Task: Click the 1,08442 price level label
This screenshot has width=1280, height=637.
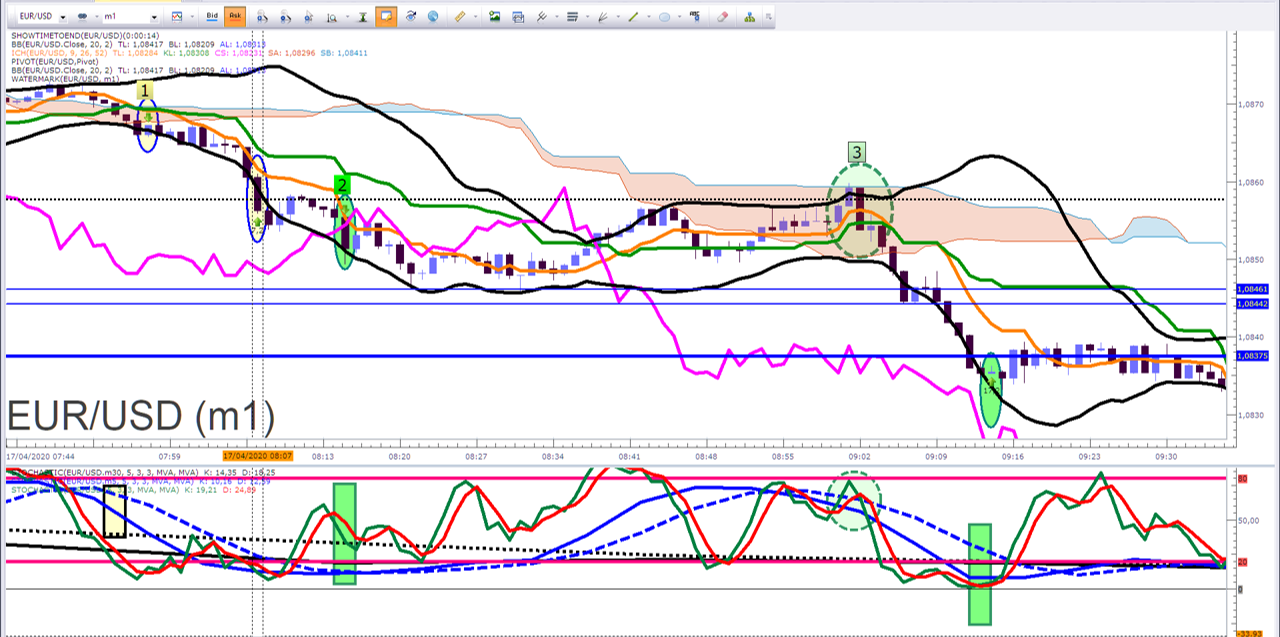Action: (x=1252, y=303)
